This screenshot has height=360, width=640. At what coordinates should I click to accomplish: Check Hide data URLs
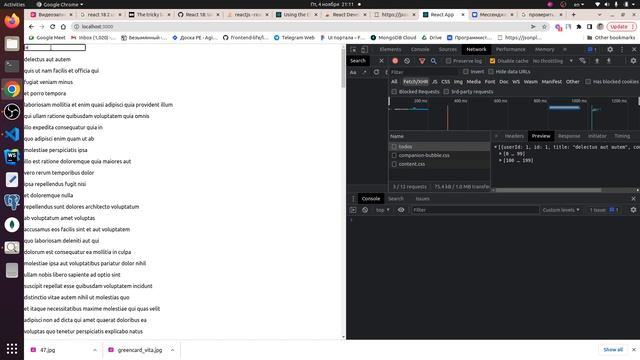tap(491, 71)
